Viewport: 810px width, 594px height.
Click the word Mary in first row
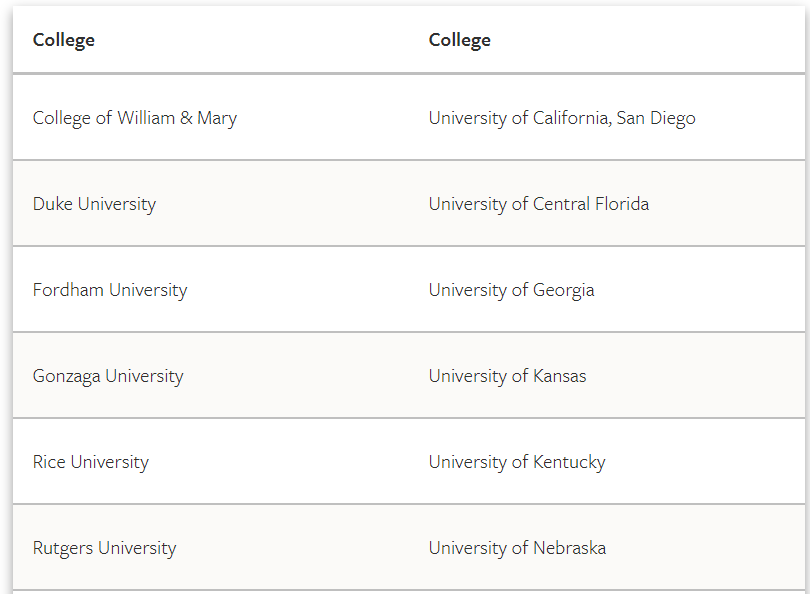217,118
